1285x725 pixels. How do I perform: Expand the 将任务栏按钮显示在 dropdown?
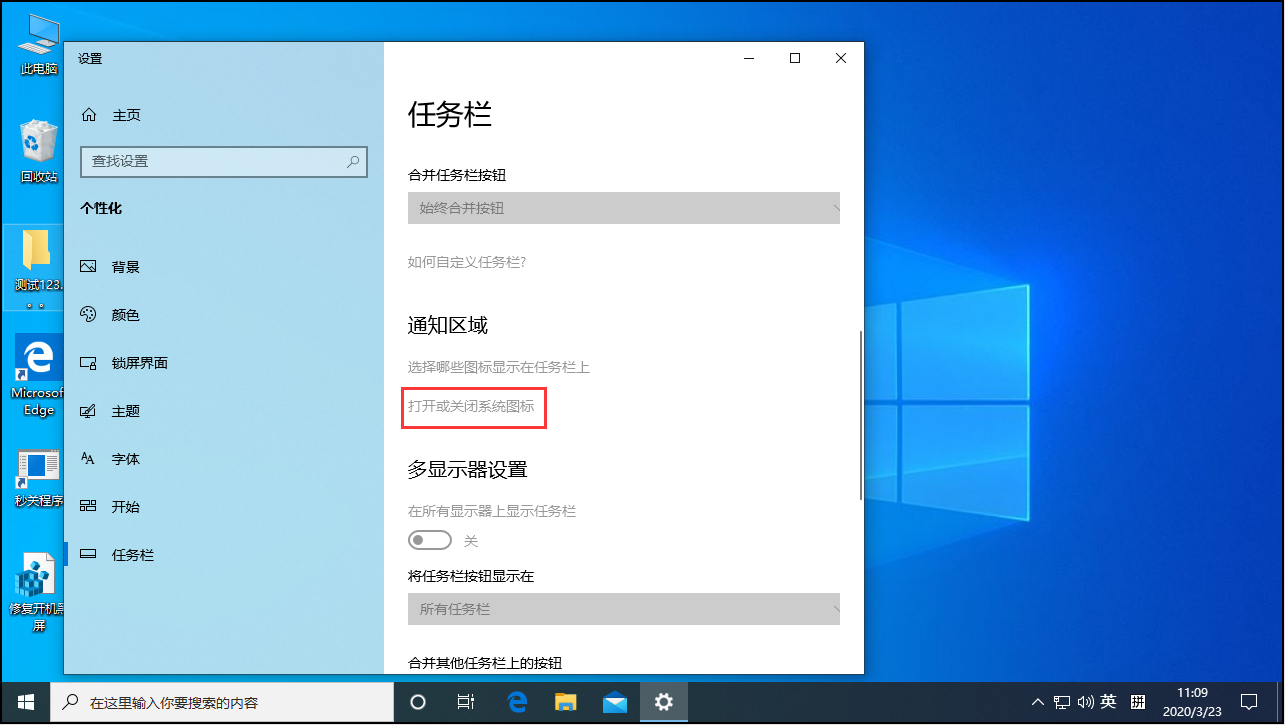pos(623,609)
